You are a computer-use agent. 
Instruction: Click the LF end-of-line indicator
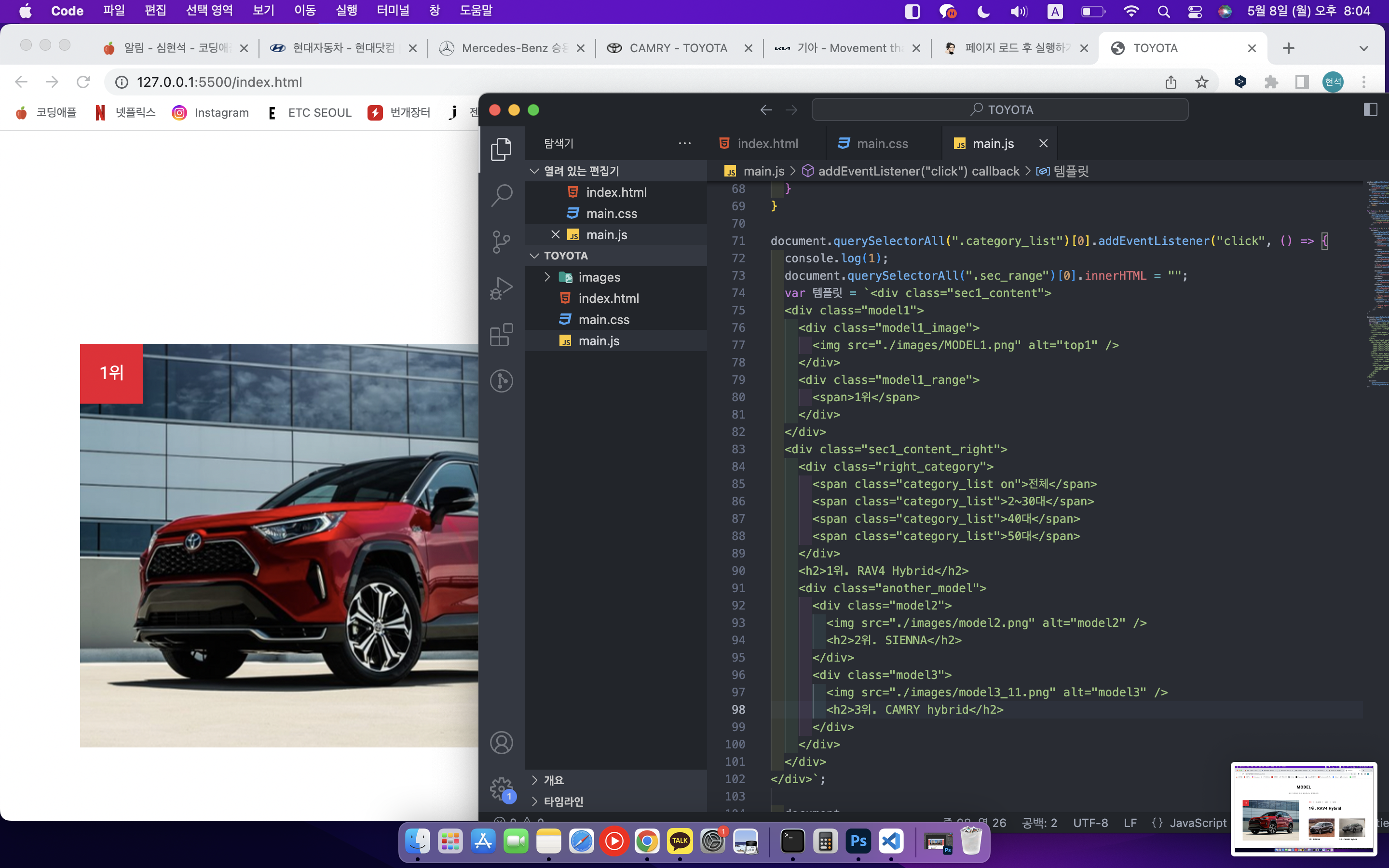click(x=1130, y=823)
